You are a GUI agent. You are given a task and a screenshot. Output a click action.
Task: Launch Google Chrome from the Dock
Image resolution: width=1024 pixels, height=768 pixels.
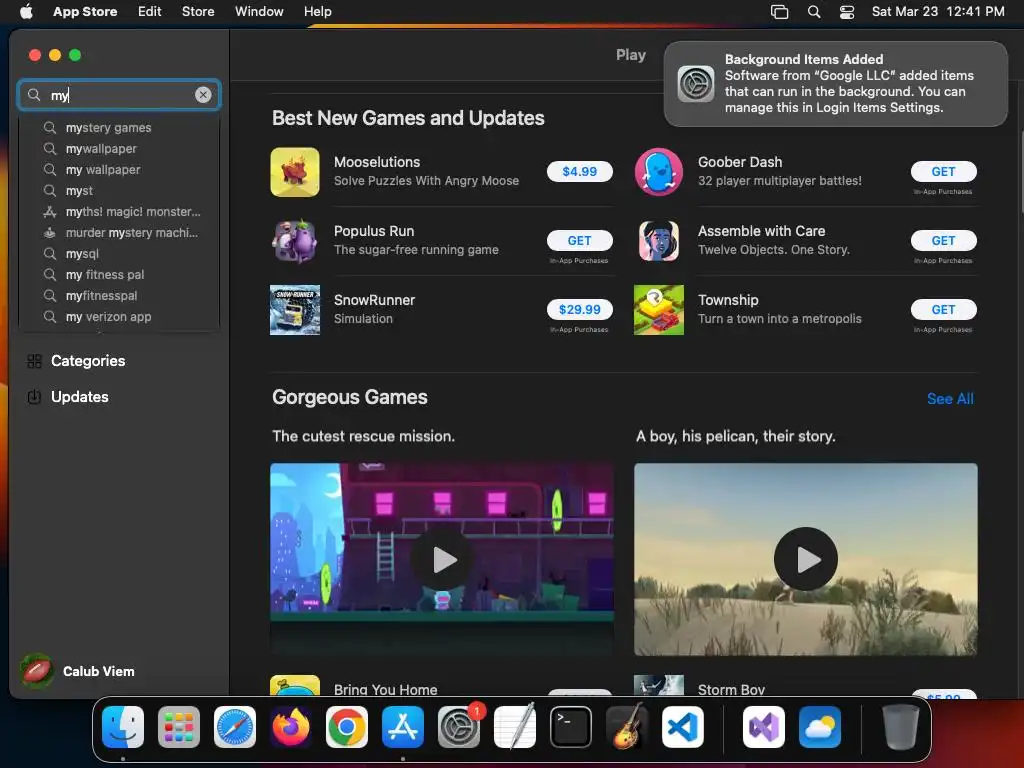(347, 727)
